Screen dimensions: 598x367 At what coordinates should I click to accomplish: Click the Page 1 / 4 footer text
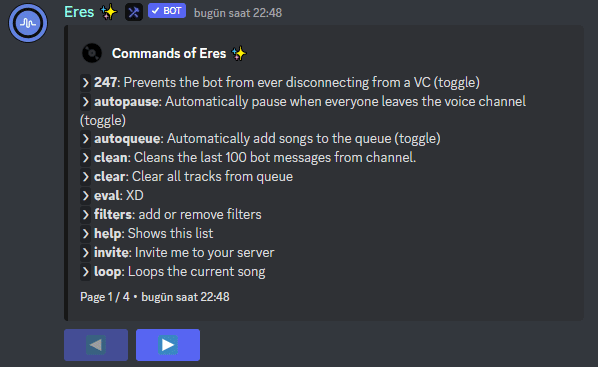[x=105, y=297]
